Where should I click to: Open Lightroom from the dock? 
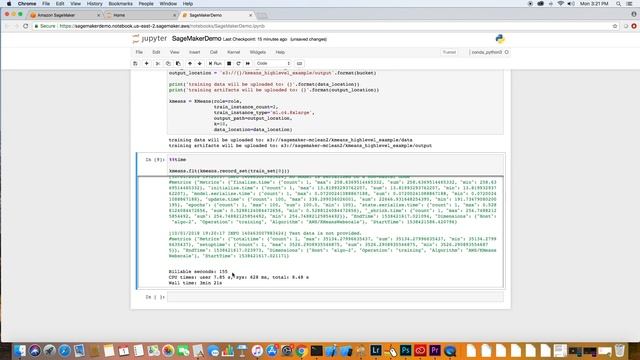[x=376, y=351]
